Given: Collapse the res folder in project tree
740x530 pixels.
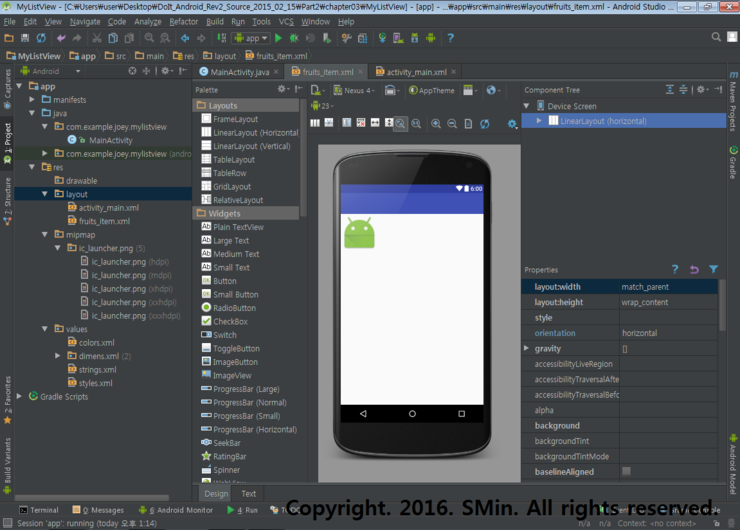Looking at the screenshot, I should pyautogui.click(x=32, y=167).
